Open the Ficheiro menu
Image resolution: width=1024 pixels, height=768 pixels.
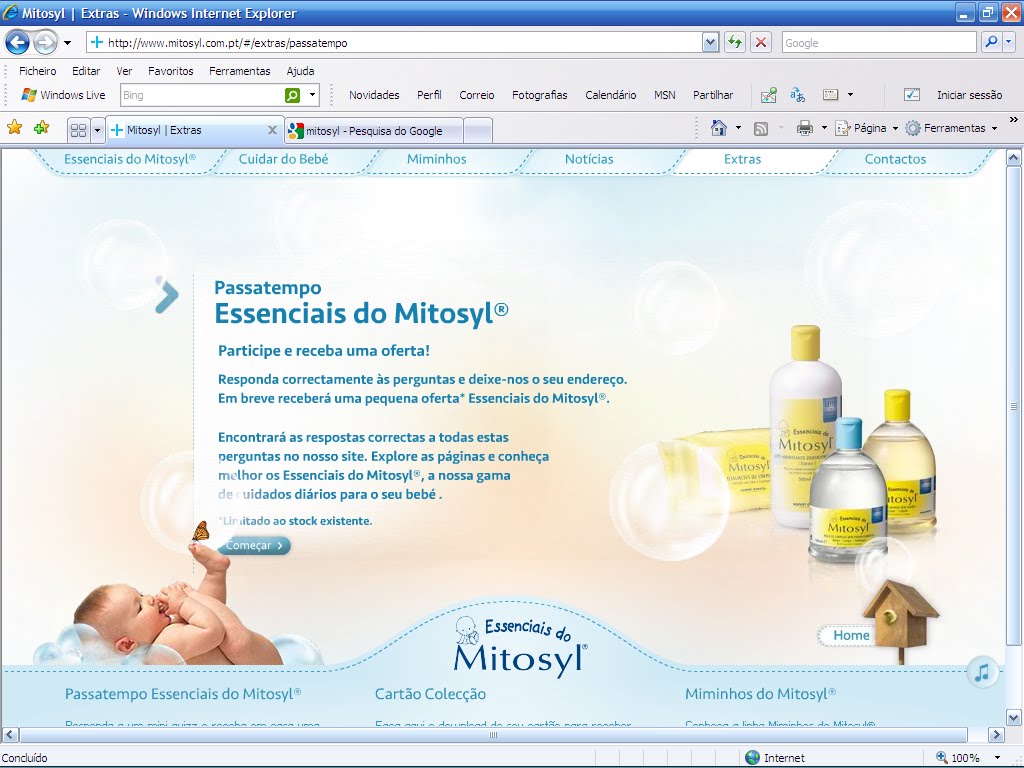pyautogui.click(x=37, y=71)
